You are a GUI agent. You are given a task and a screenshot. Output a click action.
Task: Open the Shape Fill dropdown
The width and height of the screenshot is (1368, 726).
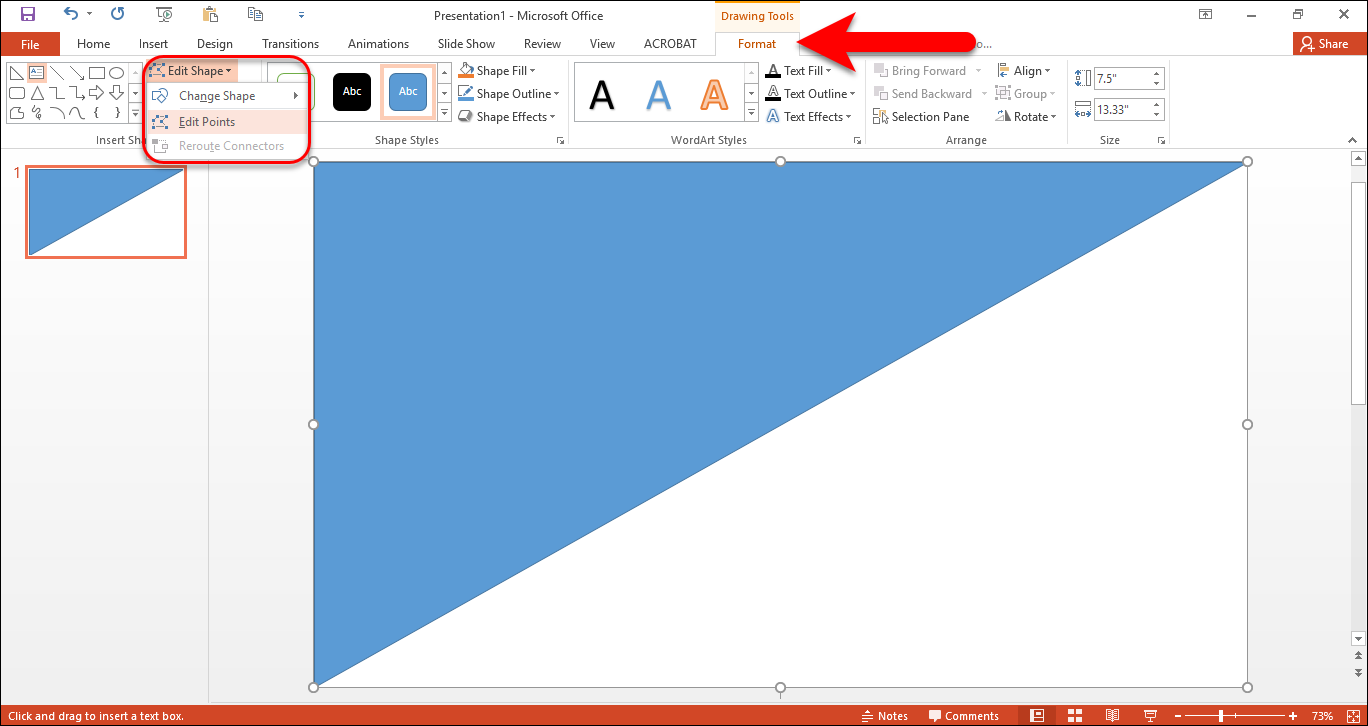point(497,71)
